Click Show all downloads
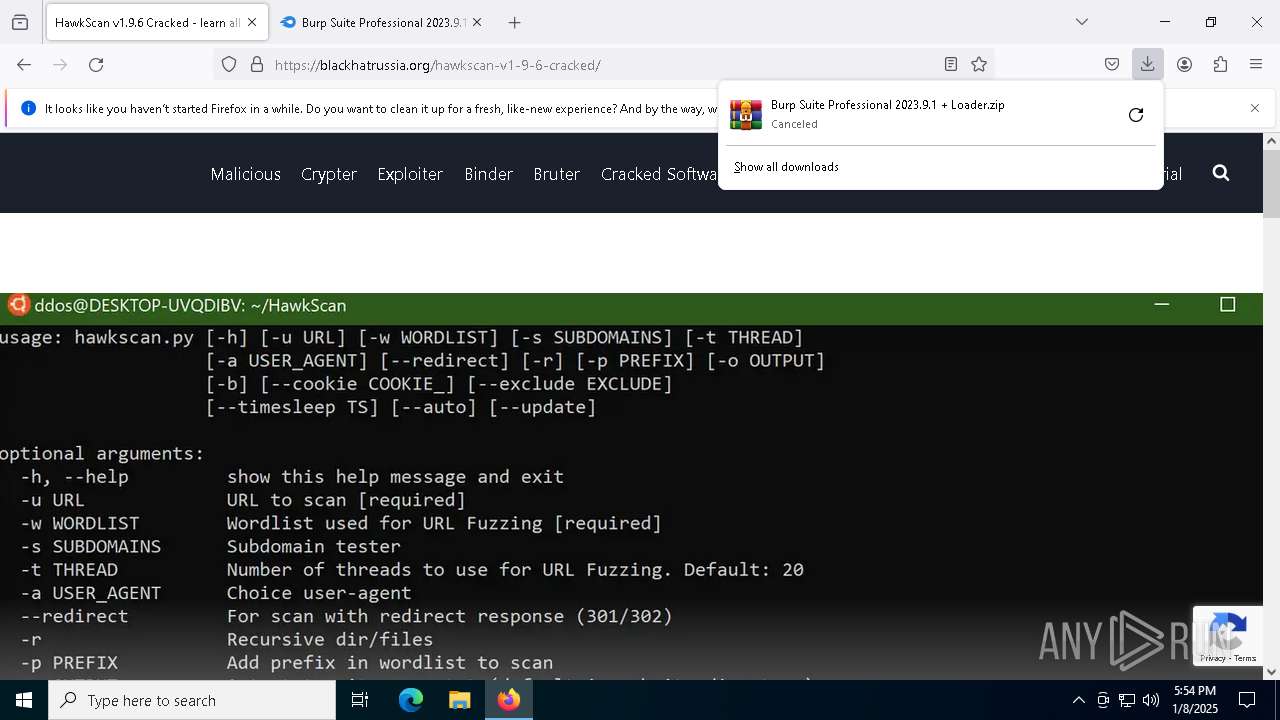This screenshot has height=720, width=1280. (786, 167)
